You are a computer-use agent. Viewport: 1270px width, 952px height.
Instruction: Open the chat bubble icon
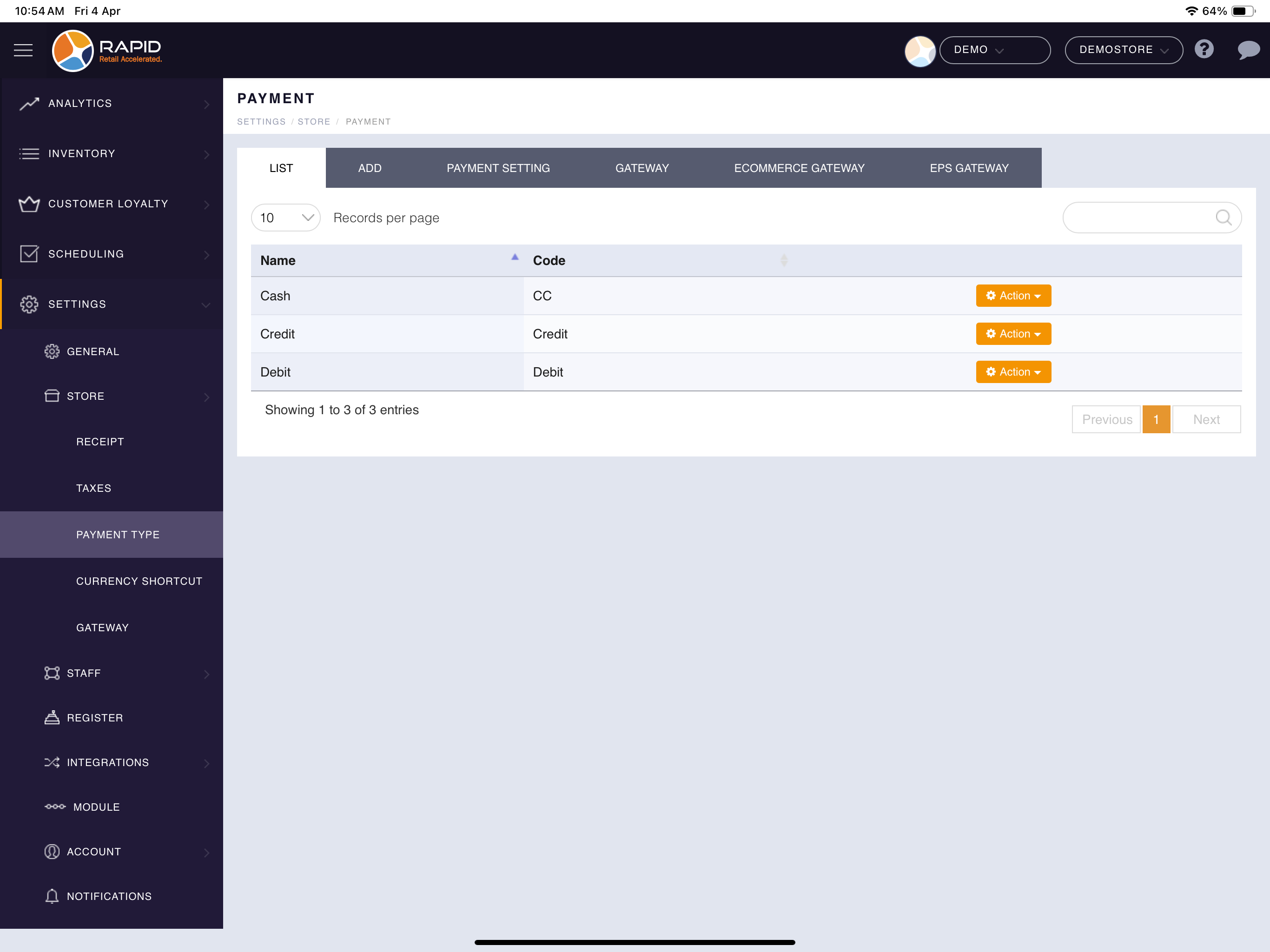tap(1248, 50)
